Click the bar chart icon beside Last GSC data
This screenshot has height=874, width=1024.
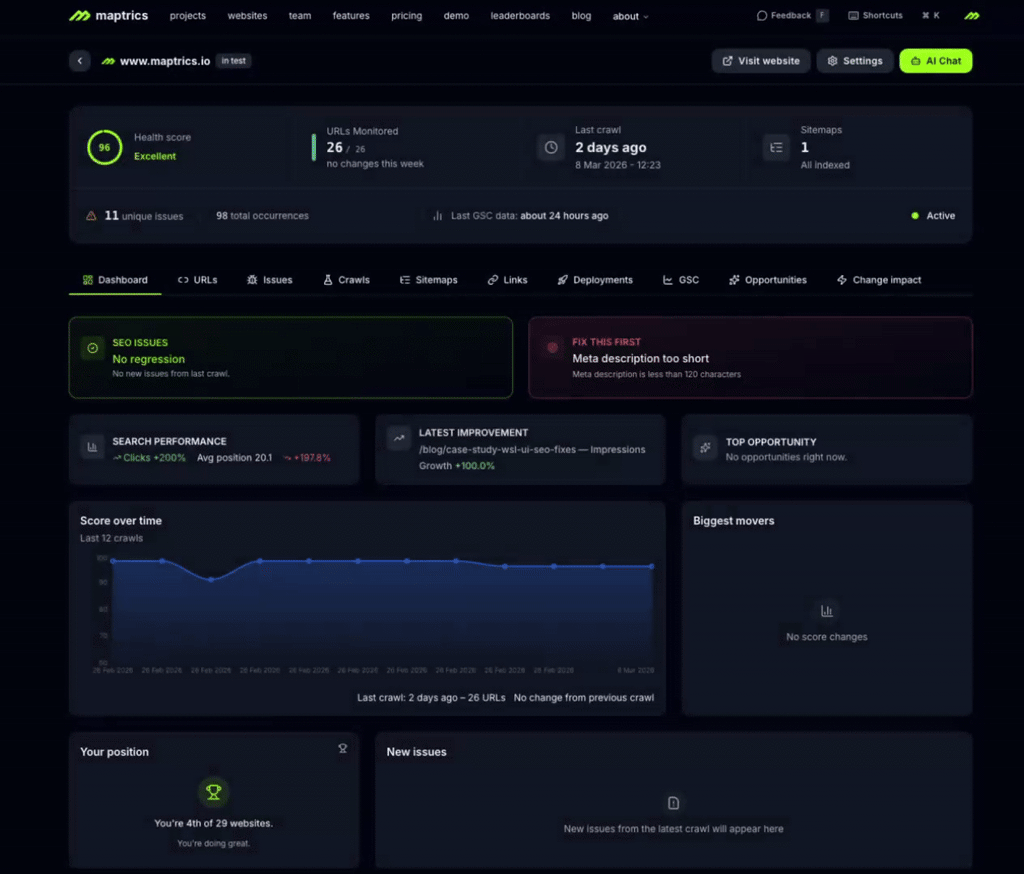pos(438,216)
